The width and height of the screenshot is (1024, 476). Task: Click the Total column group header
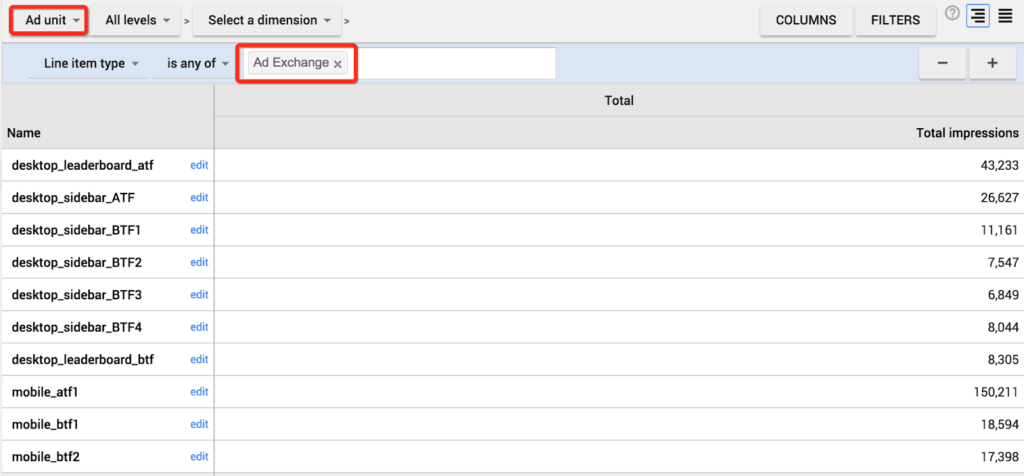coord(619,101)
